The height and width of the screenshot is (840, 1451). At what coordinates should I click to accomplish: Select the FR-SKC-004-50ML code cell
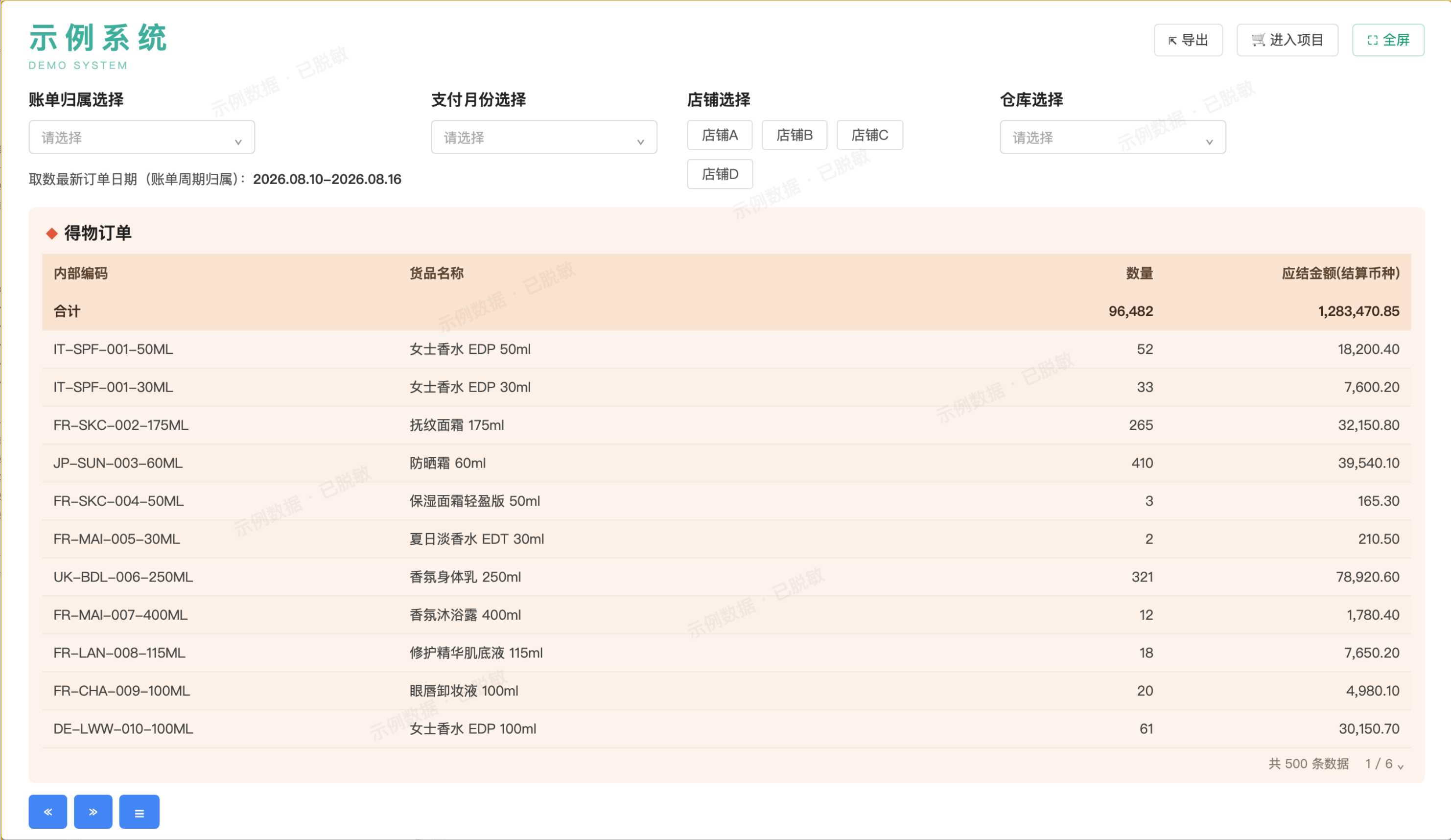118,501
